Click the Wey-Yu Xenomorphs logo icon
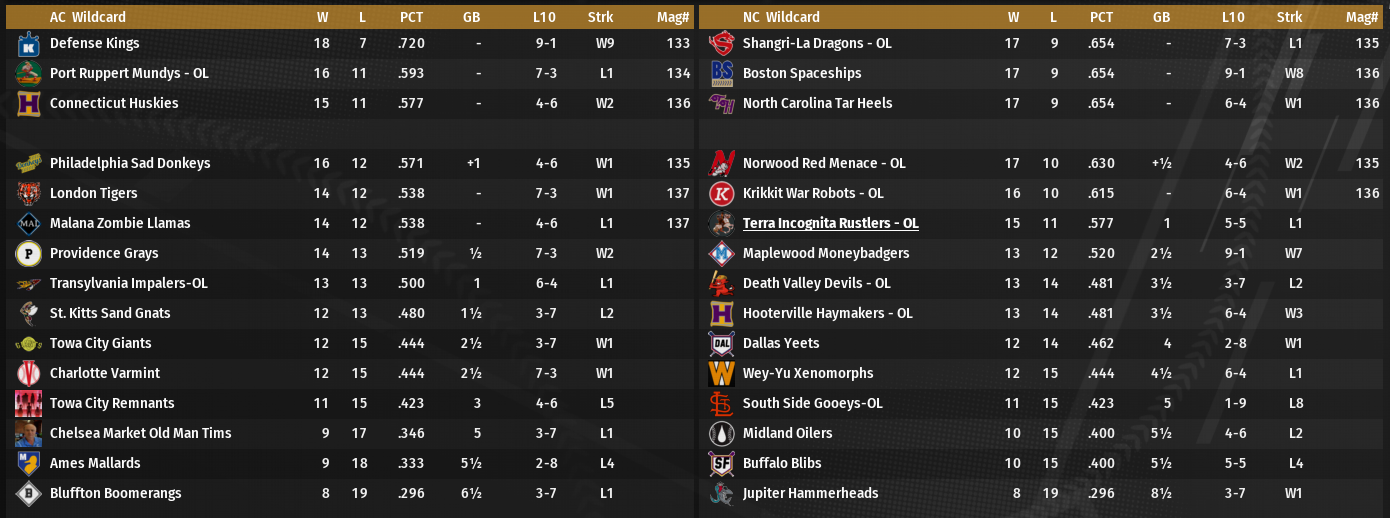The height and width of the screenshot is (518, 1390). point(721,374)
